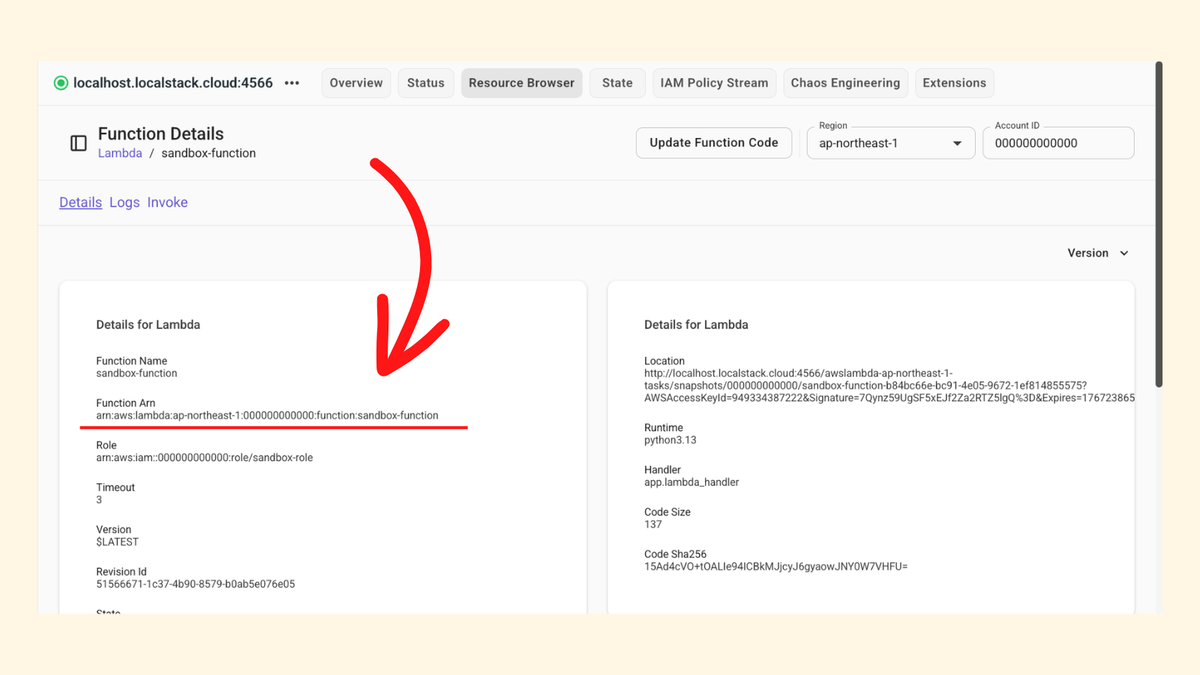This screenshot has width=1200, height=675.
Task: Open the Region dropdown showing ap-northeast-1
Action: coord(891,143)
